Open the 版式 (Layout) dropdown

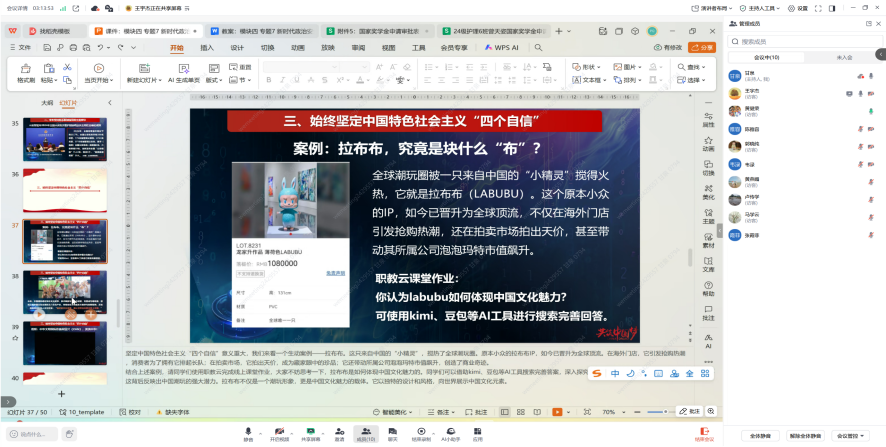click(x=214, y=80)
